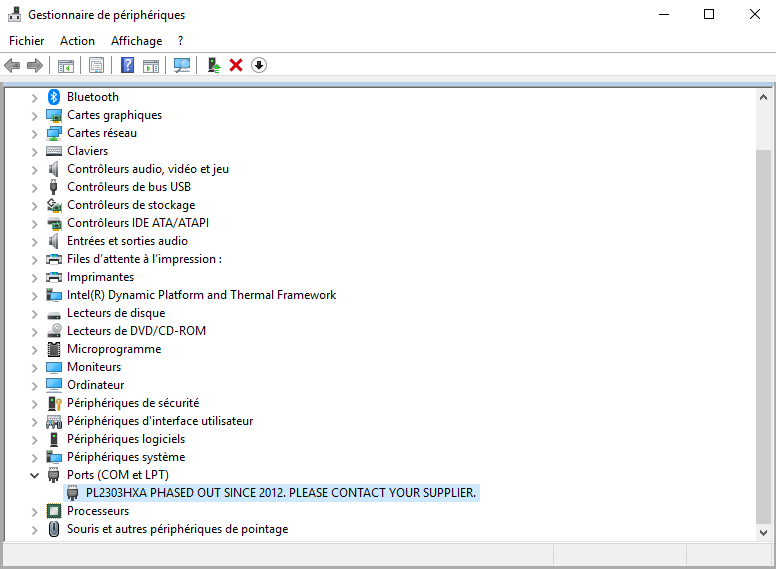Select the Imprimantes category label
This screenshot has height=569, width=776.
[100, 277]
